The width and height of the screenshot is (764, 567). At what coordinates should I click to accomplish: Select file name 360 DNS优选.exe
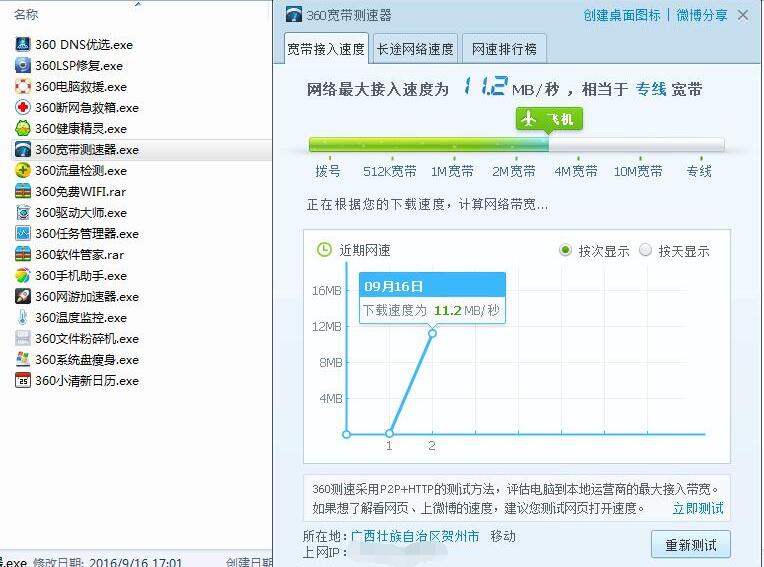click(x=84, y=44)
